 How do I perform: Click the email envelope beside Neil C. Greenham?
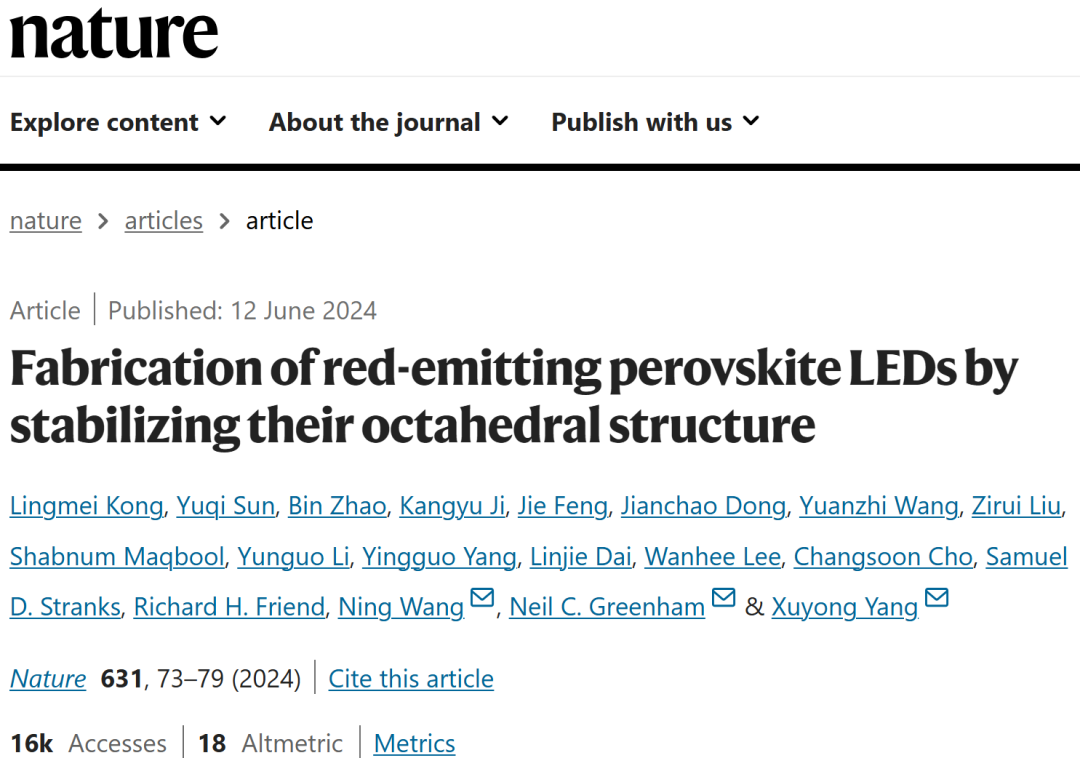click(723, 597)
